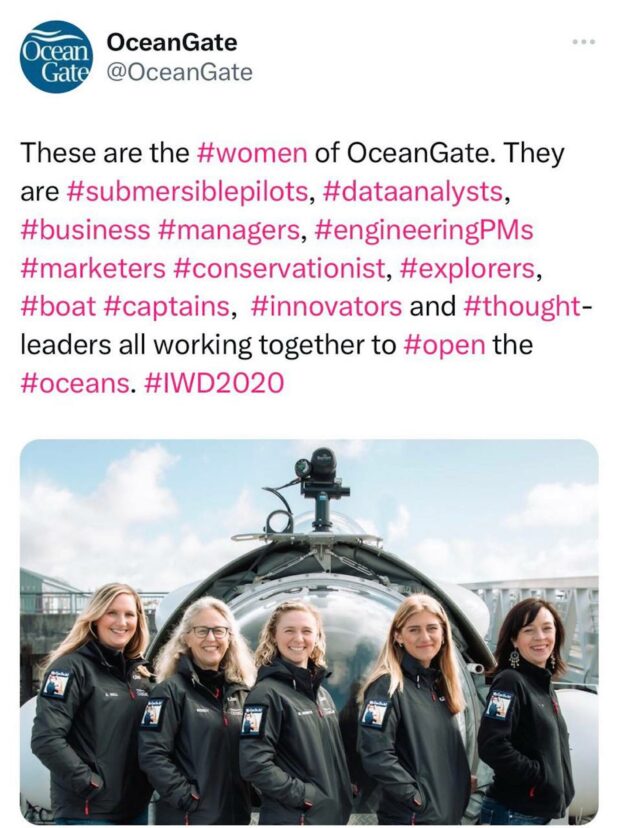Open the #engineeringPMs hashtag
The width and height of the screenshot is (618, 828).
[x=424, y=230]
